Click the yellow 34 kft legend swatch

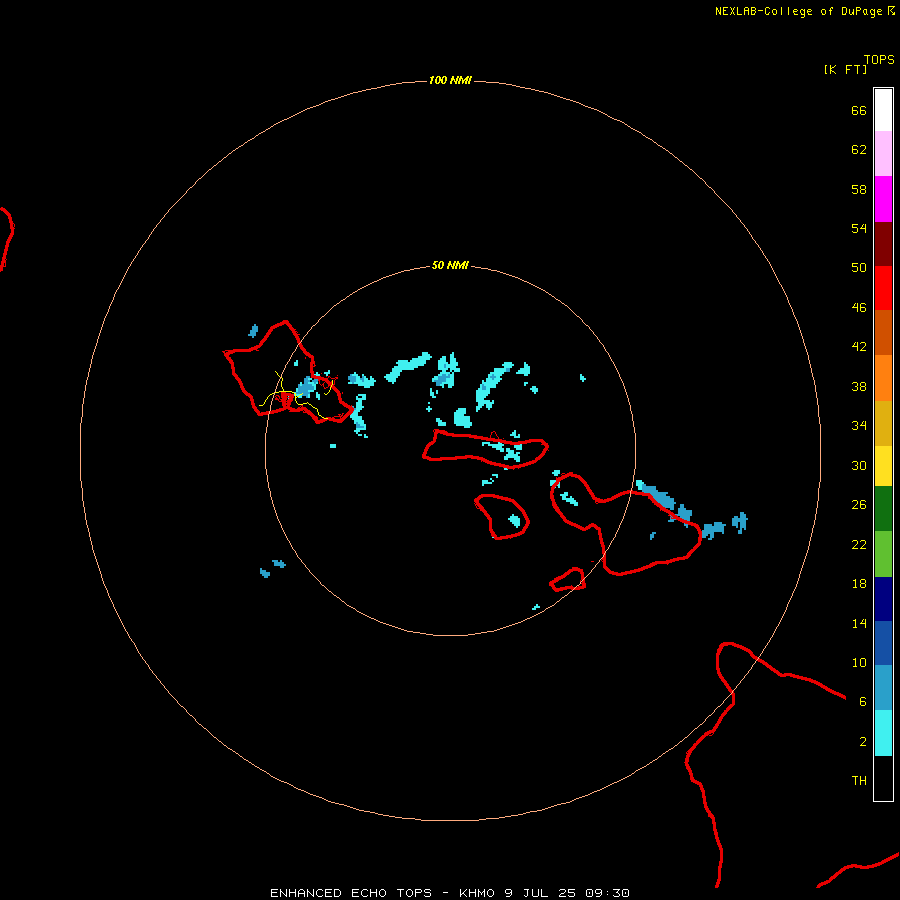(x=883, y=466)
